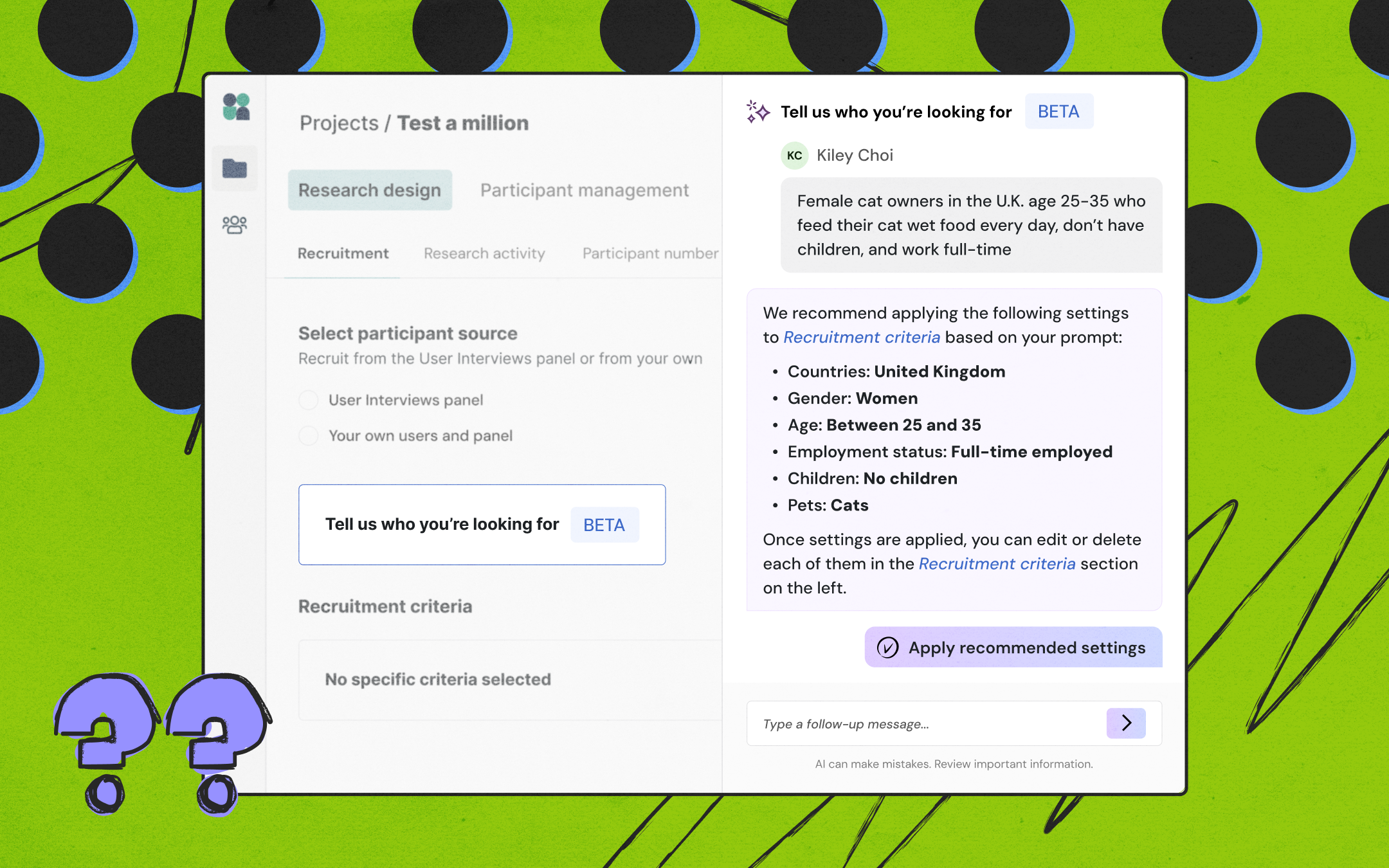The image size is (1389, 868).
Task: Switch to the Research design tab
Action: tap(370, 190)
